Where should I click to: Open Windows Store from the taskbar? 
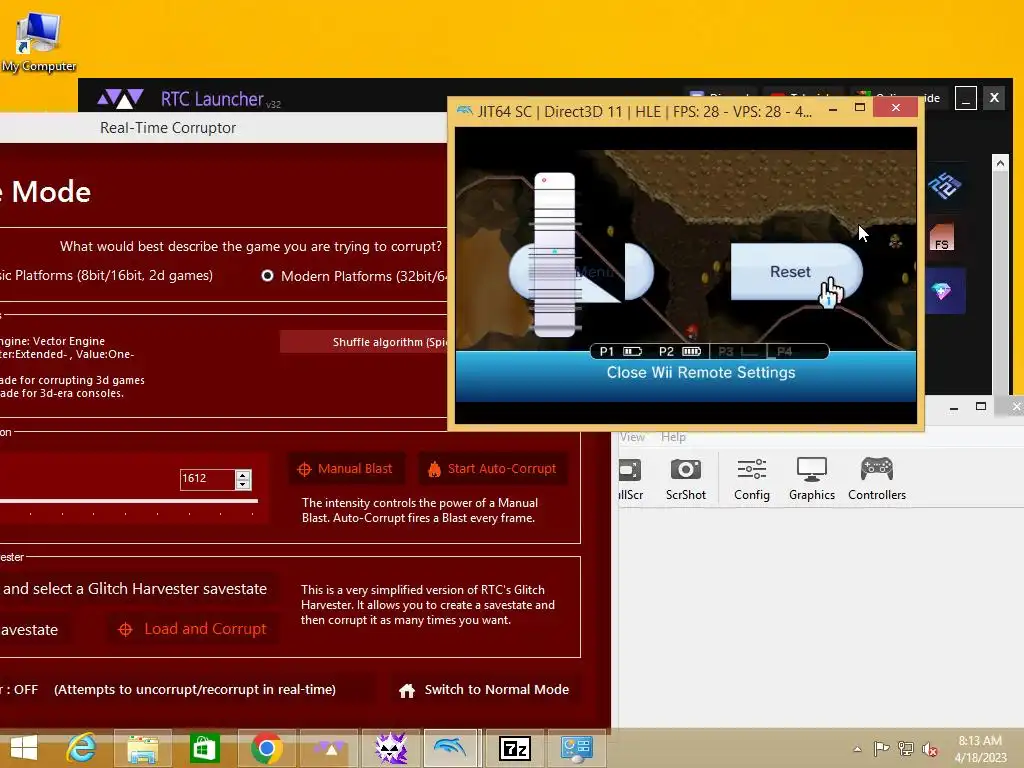(204, 748)
